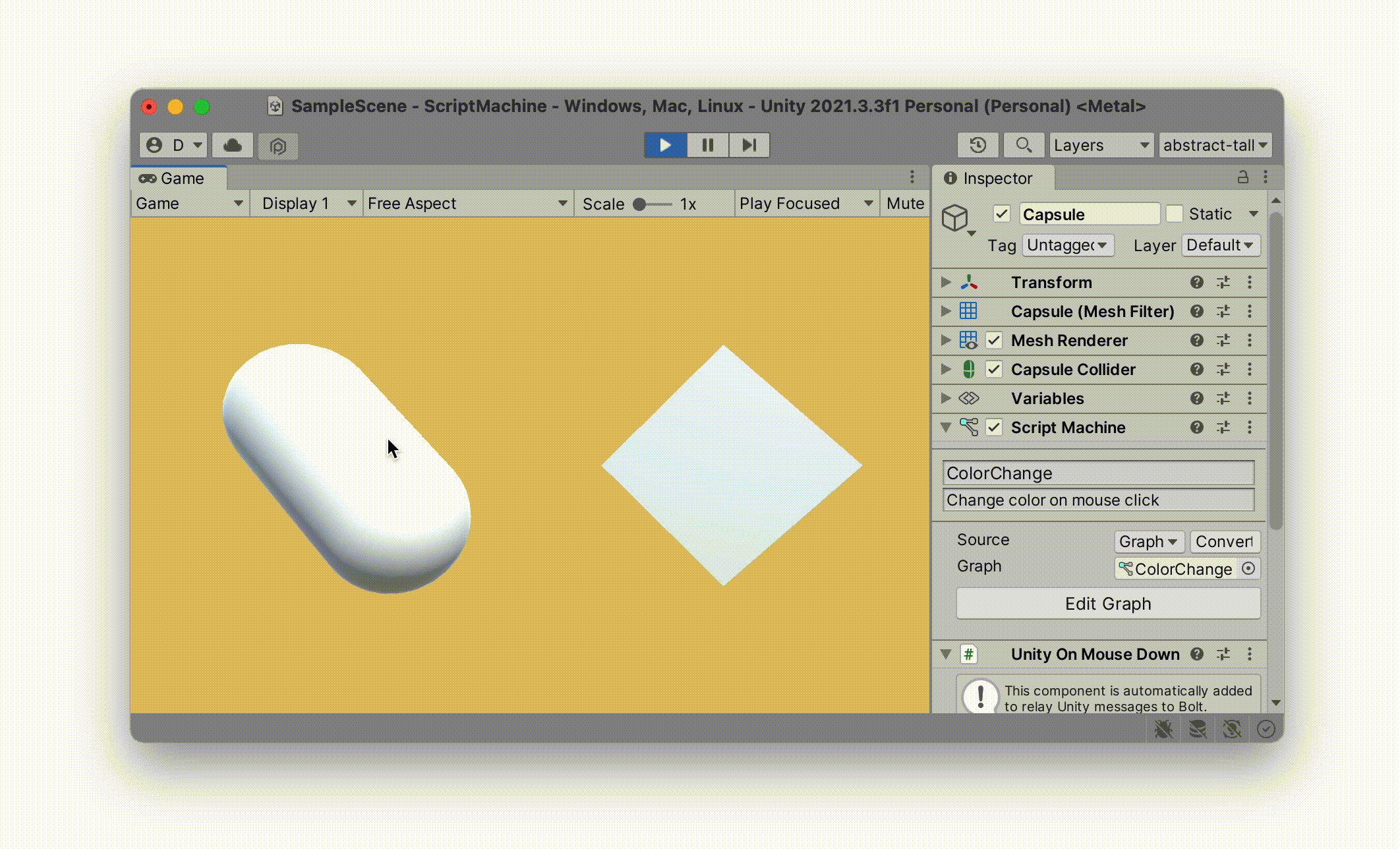Open the Script Machine presets icon
This screenshot has width=1400, height=849.
(x=1223, y=427)
